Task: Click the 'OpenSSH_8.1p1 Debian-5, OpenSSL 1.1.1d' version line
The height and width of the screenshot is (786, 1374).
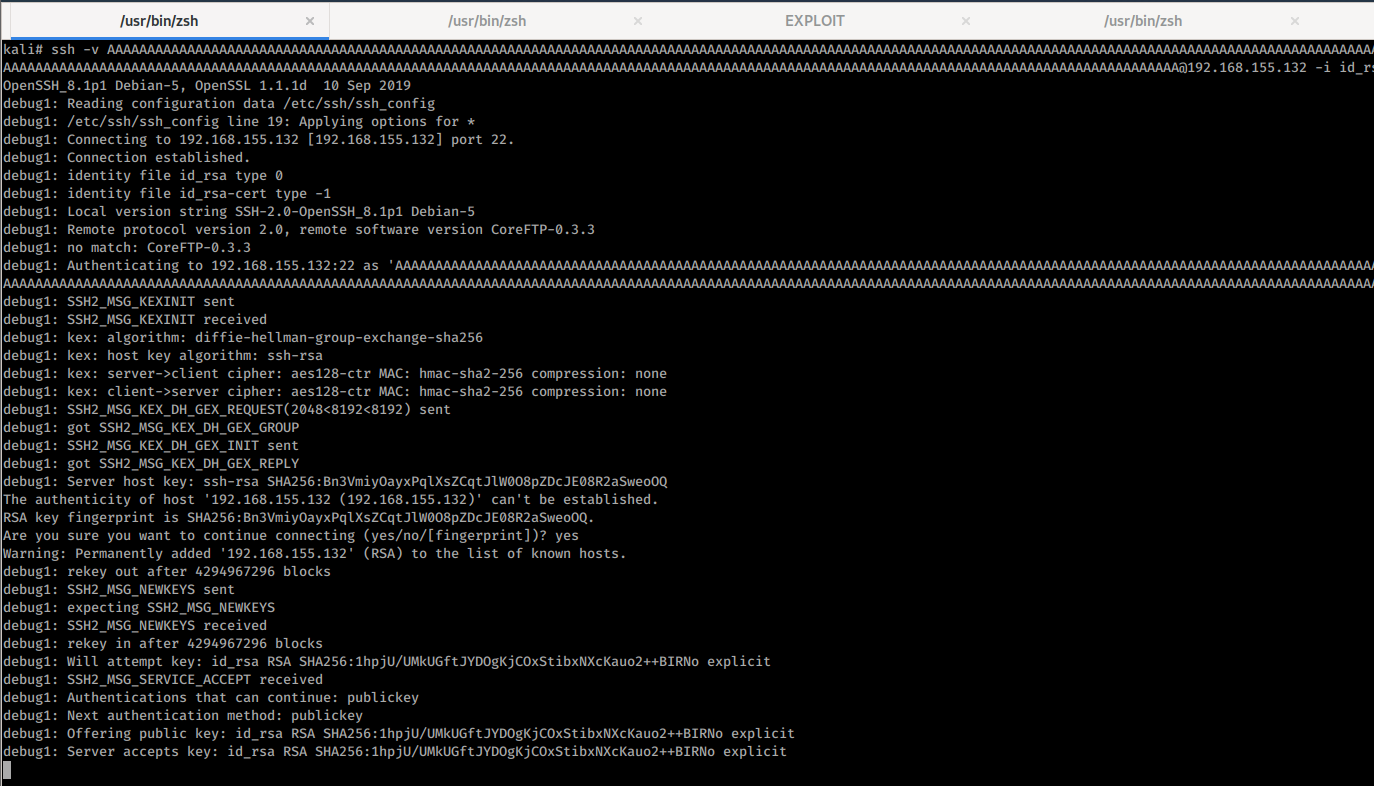Action: tap(207, 85)
